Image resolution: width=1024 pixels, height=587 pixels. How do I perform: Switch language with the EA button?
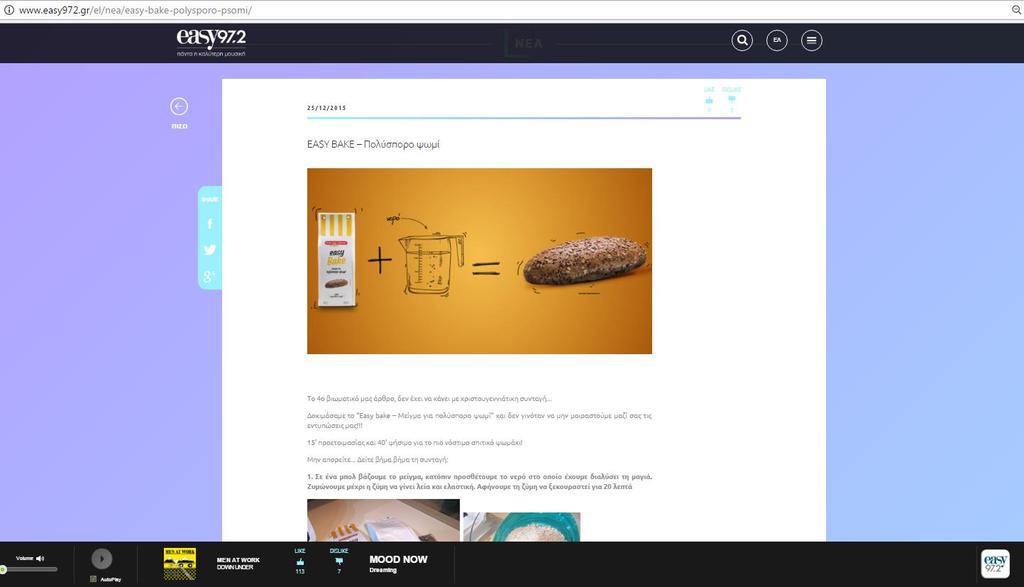click(776, 40)
